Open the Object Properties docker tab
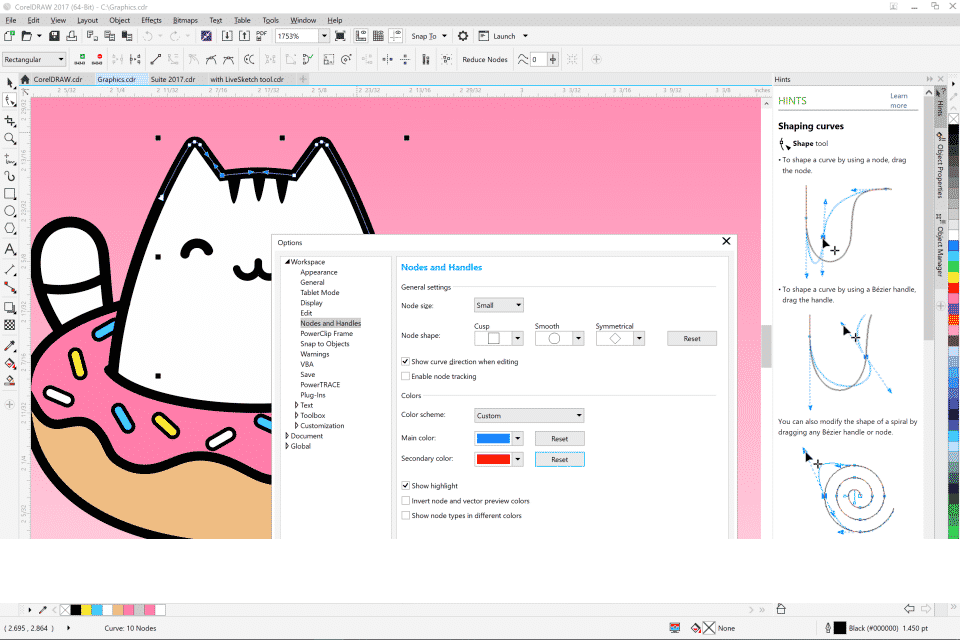Image resolution: width=960 pixels, height=640 pixels. pyautogui.click(x=939, y=165)
